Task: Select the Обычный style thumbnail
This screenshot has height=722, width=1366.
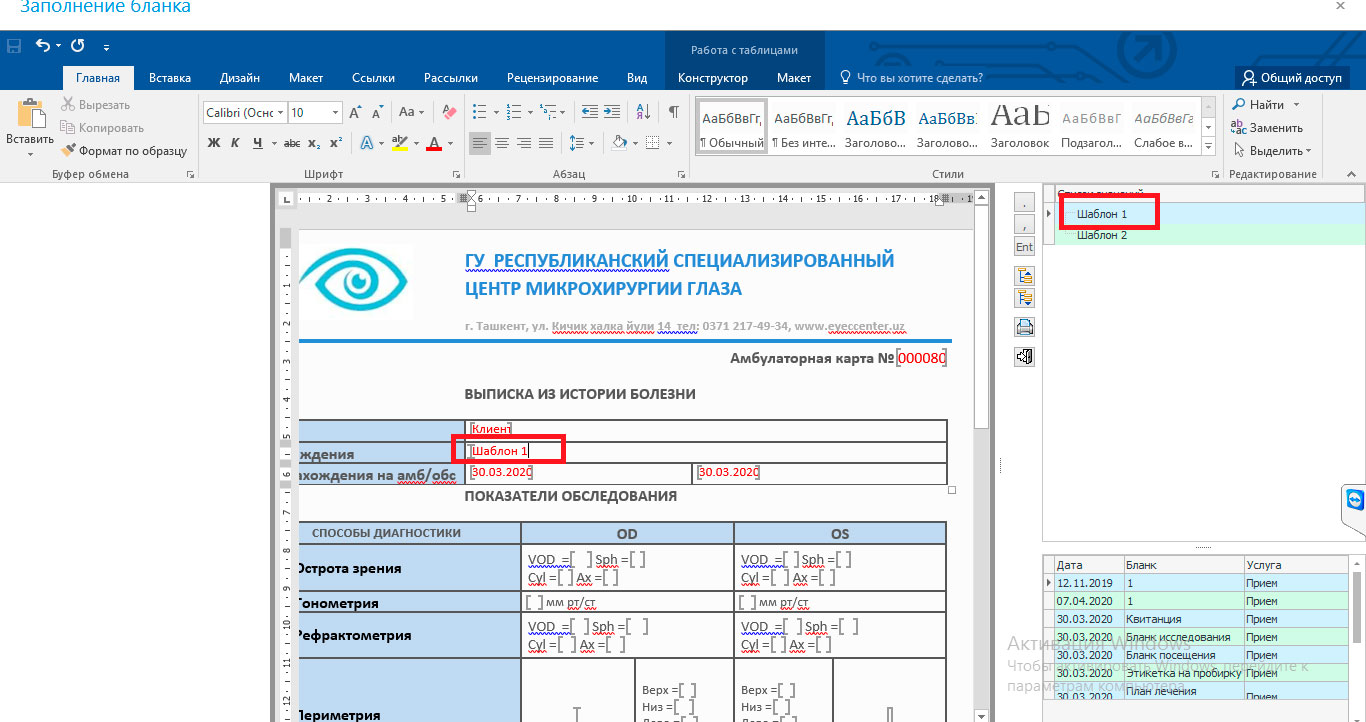Action: tap(732, 126)
